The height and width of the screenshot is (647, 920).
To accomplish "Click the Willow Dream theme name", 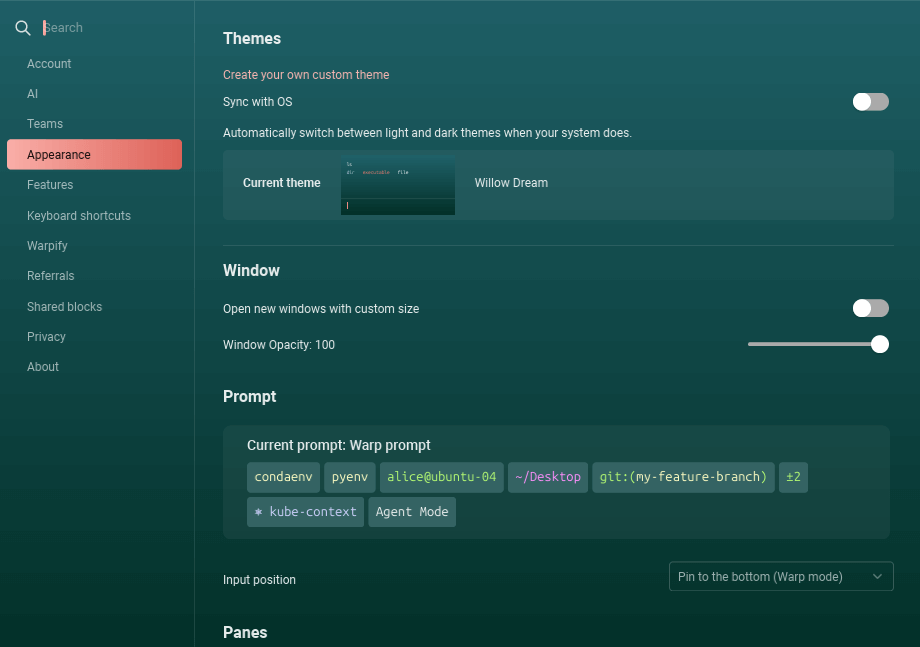I will [511, 183].
